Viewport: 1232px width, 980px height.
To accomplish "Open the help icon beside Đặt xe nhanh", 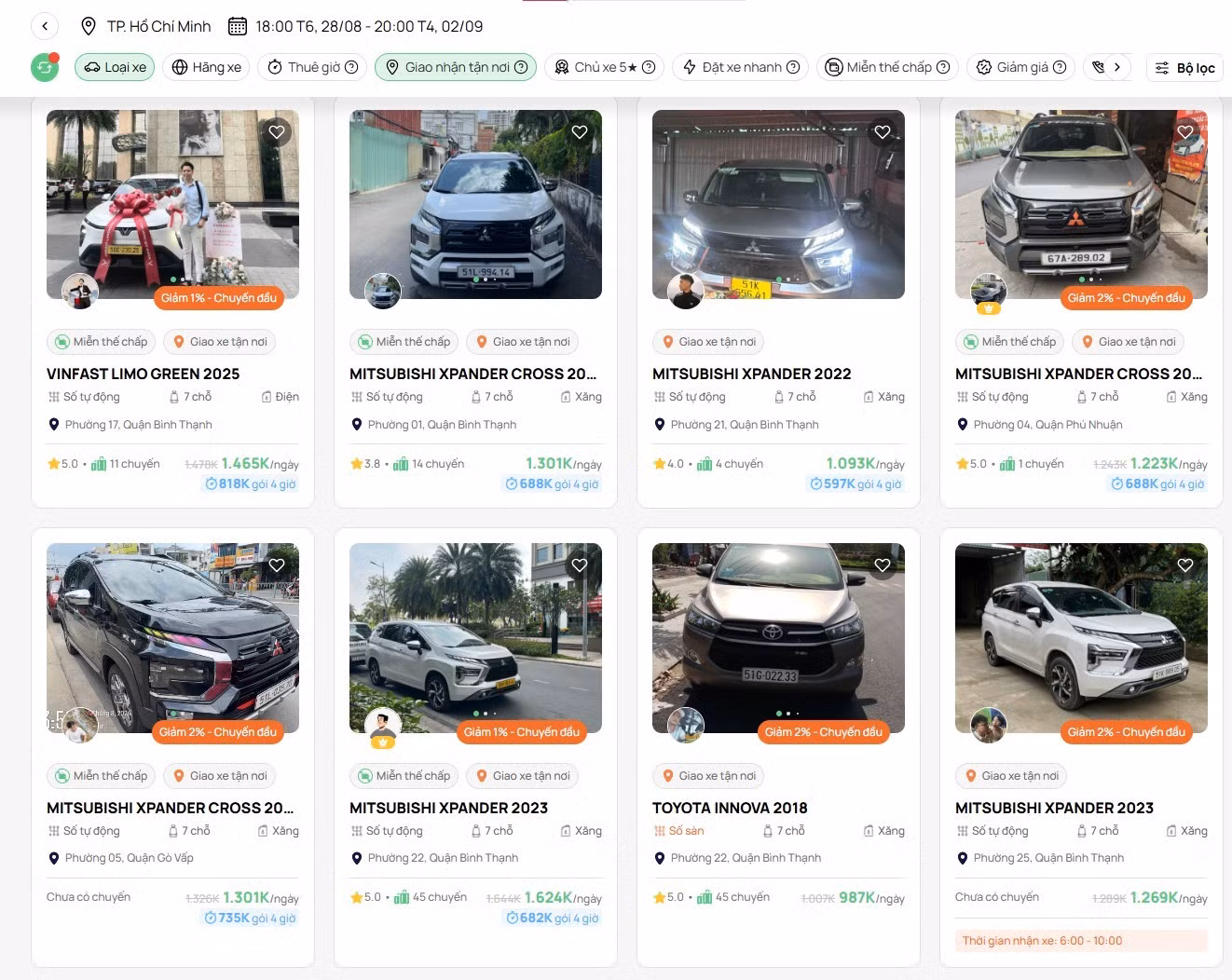I will 793,67.
